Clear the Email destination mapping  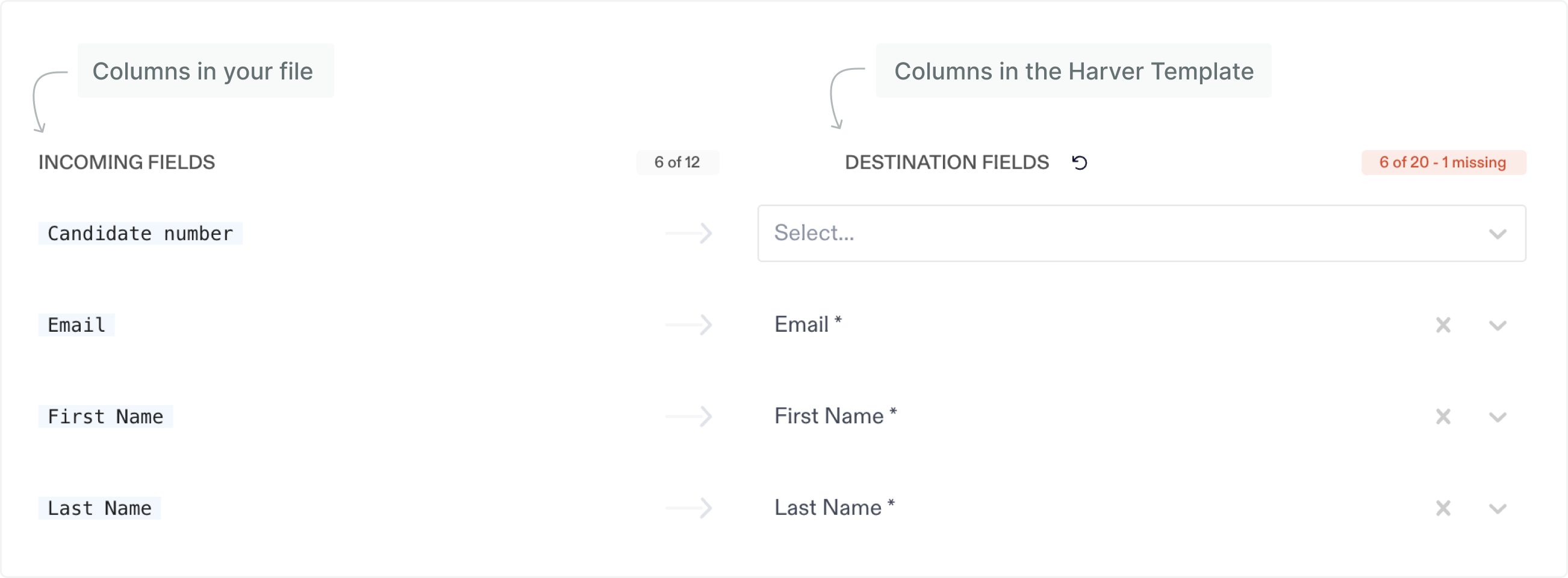coord(1443,325)
